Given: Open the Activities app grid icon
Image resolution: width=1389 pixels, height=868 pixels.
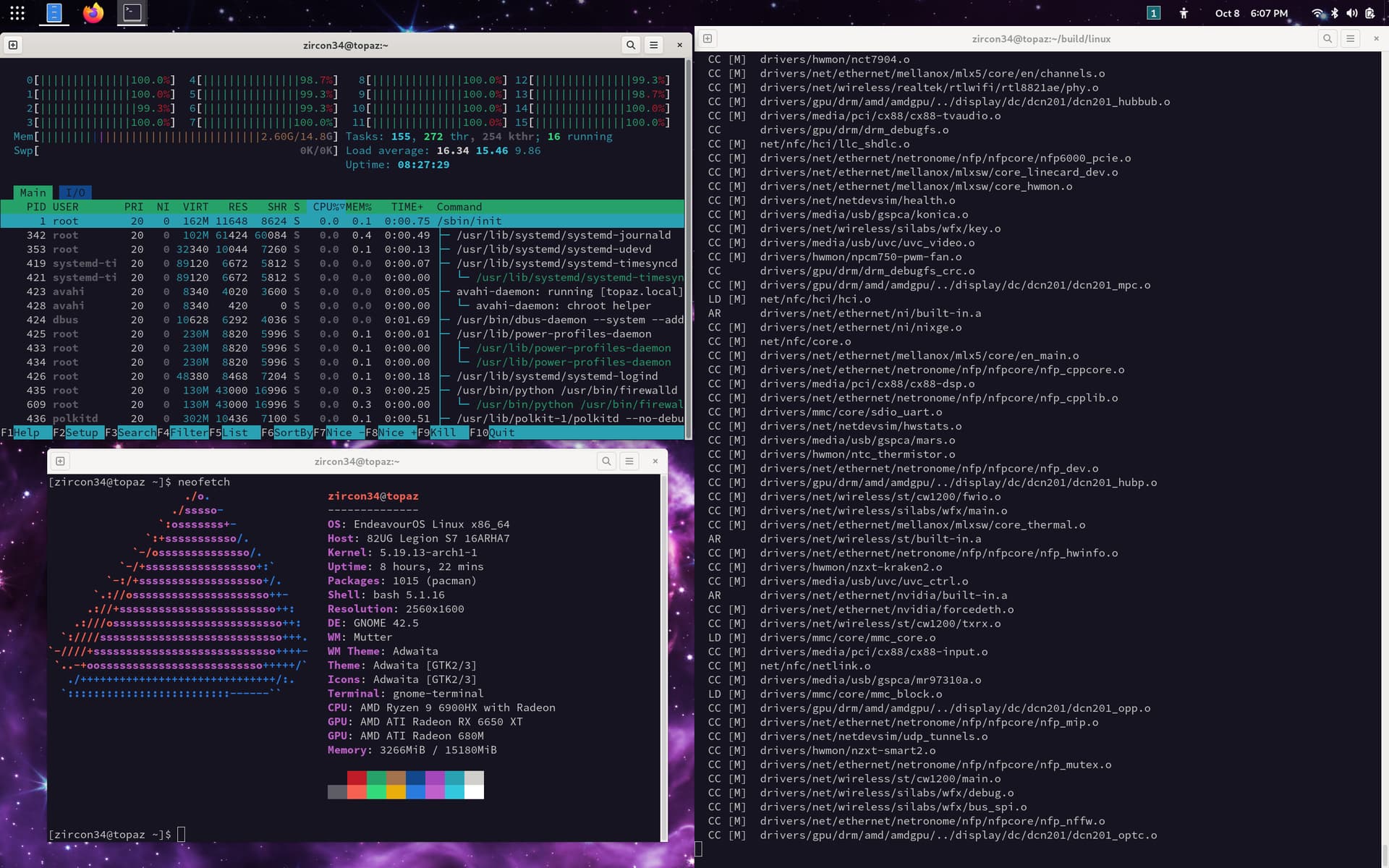Looking at the screenshot, I should pyautogui.click(x=17, y=13).
